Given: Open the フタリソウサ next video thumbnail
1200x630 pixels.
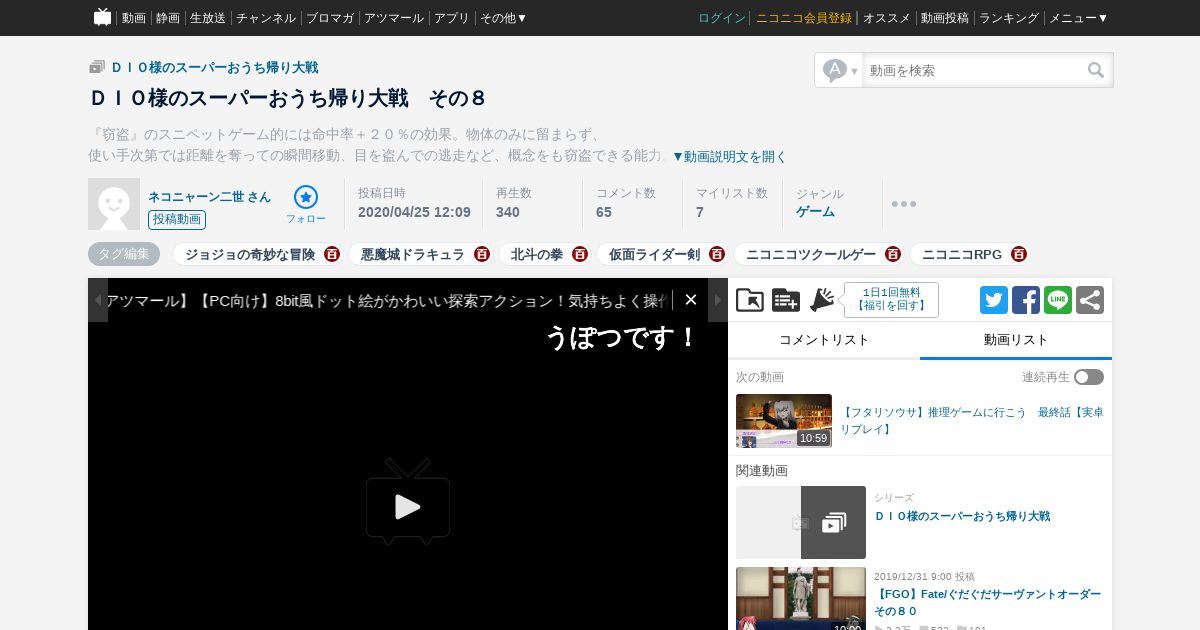Looking at the screenshot, I should pos(784,421).
